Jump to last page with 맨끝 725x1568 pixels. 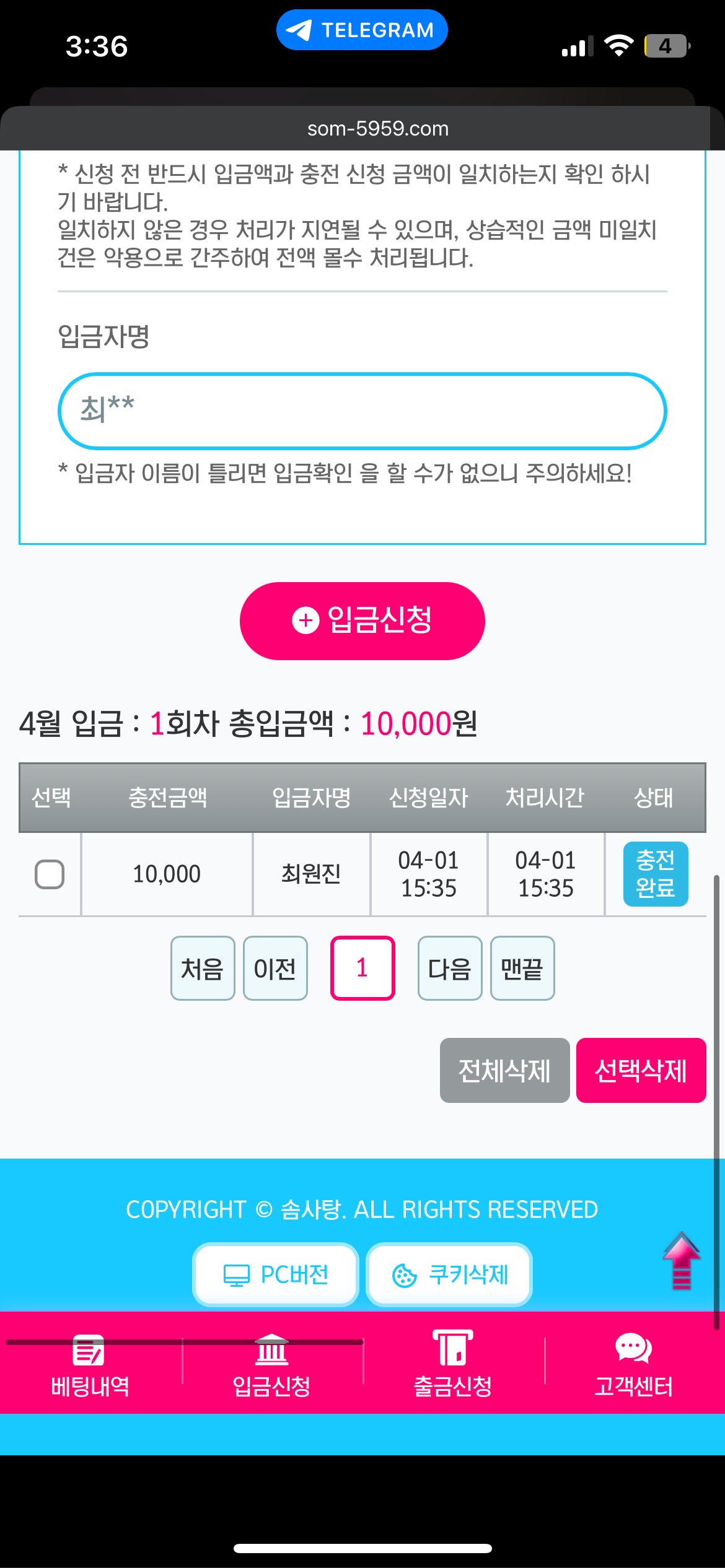tap(522, 968)
